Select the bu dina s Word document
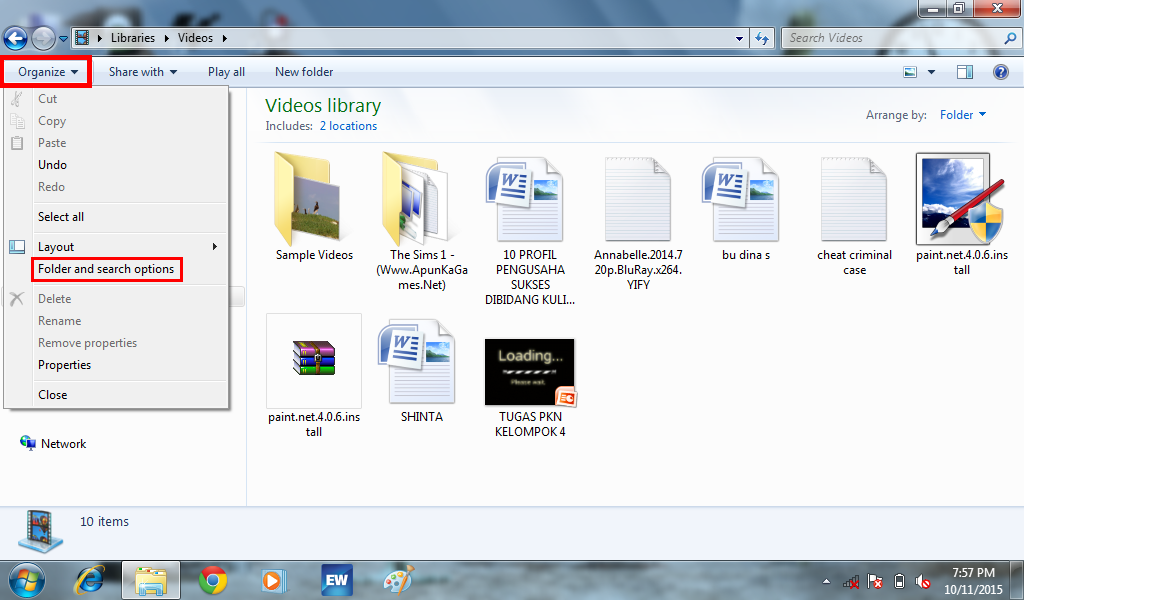Viewport: 1152px width, 600px height. point(741,199)
